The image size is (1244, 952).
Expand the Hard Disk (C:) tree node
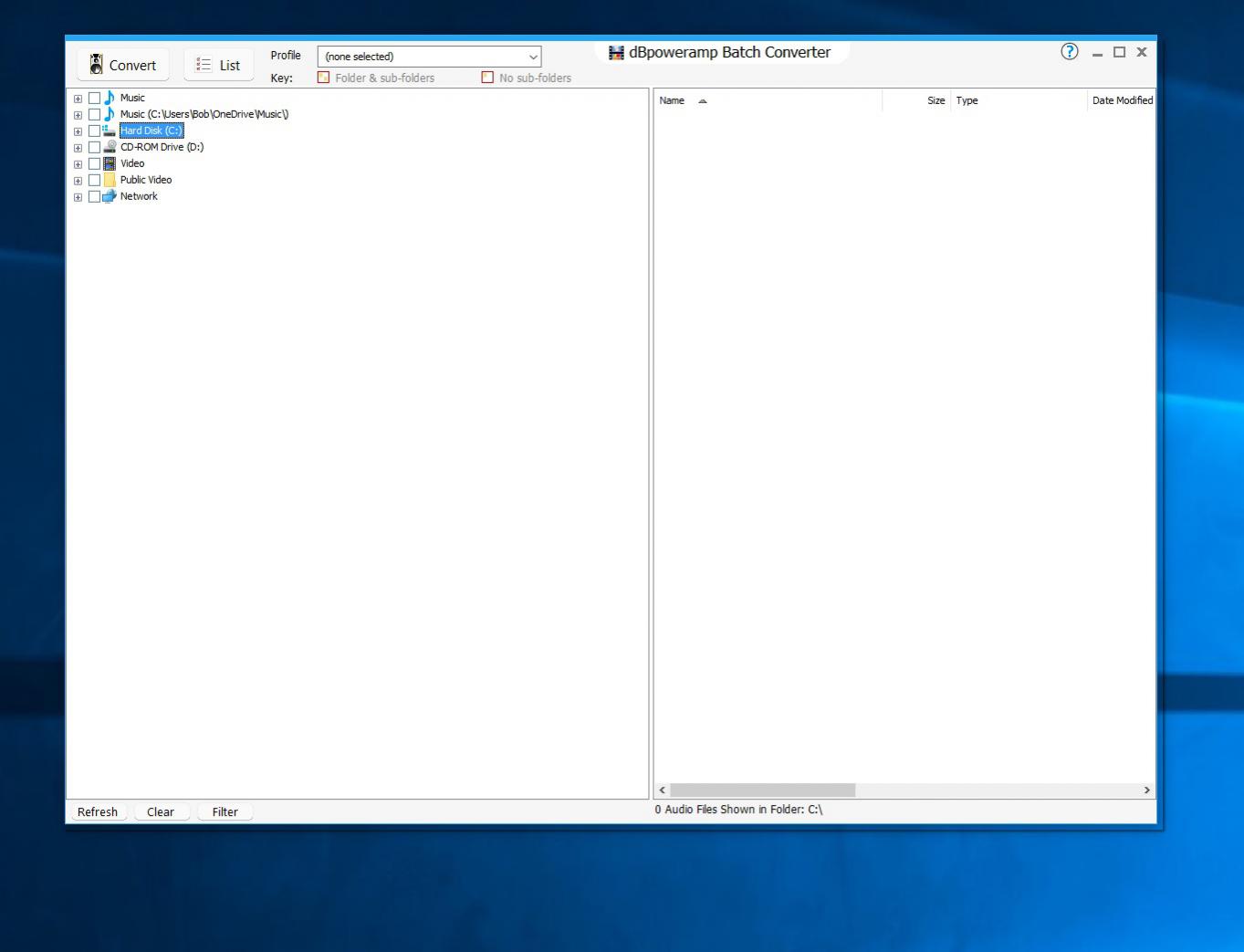click(x=78, y=131)
